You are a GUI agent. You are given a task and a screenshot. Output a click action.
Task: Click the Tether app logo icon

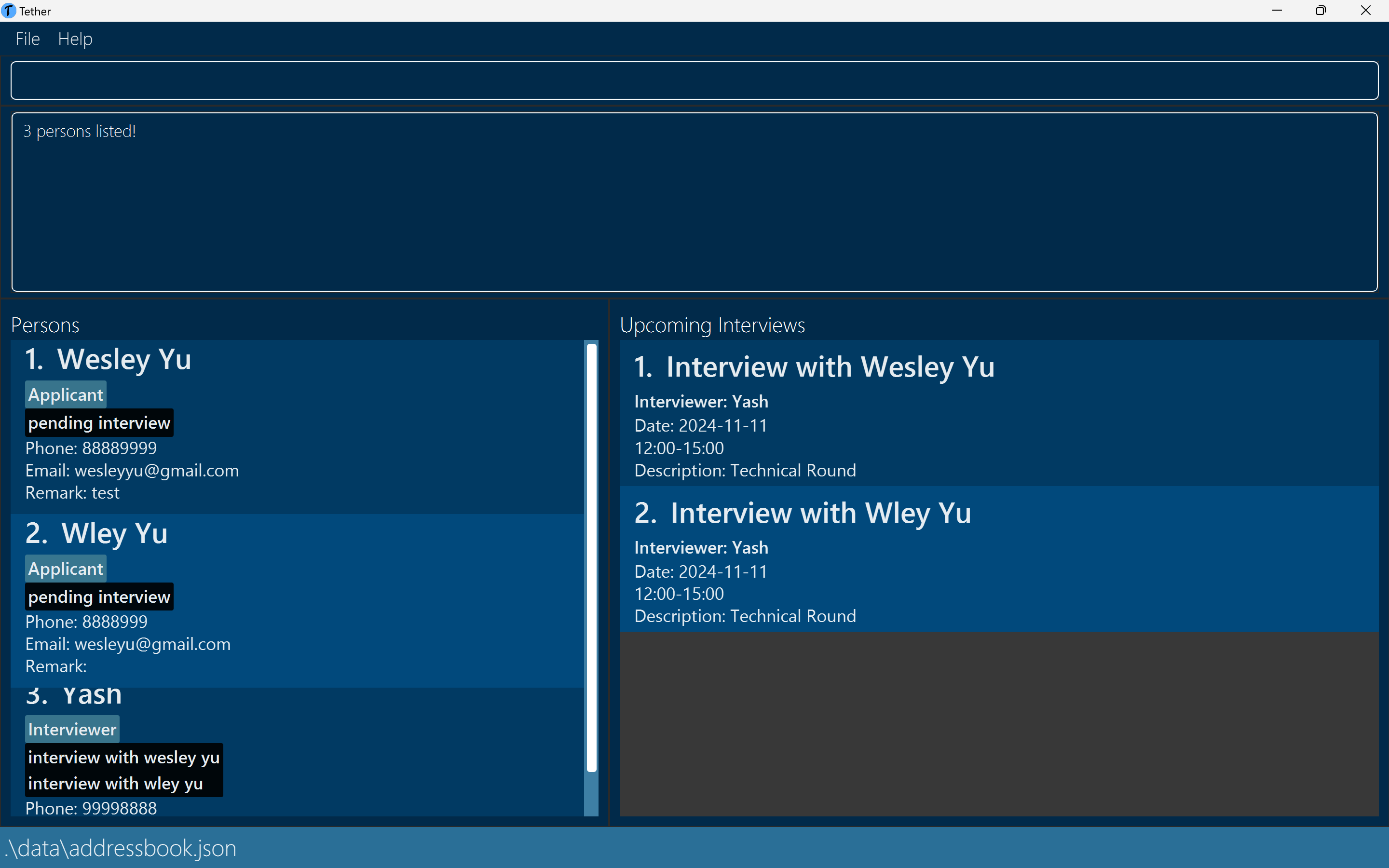9,11
